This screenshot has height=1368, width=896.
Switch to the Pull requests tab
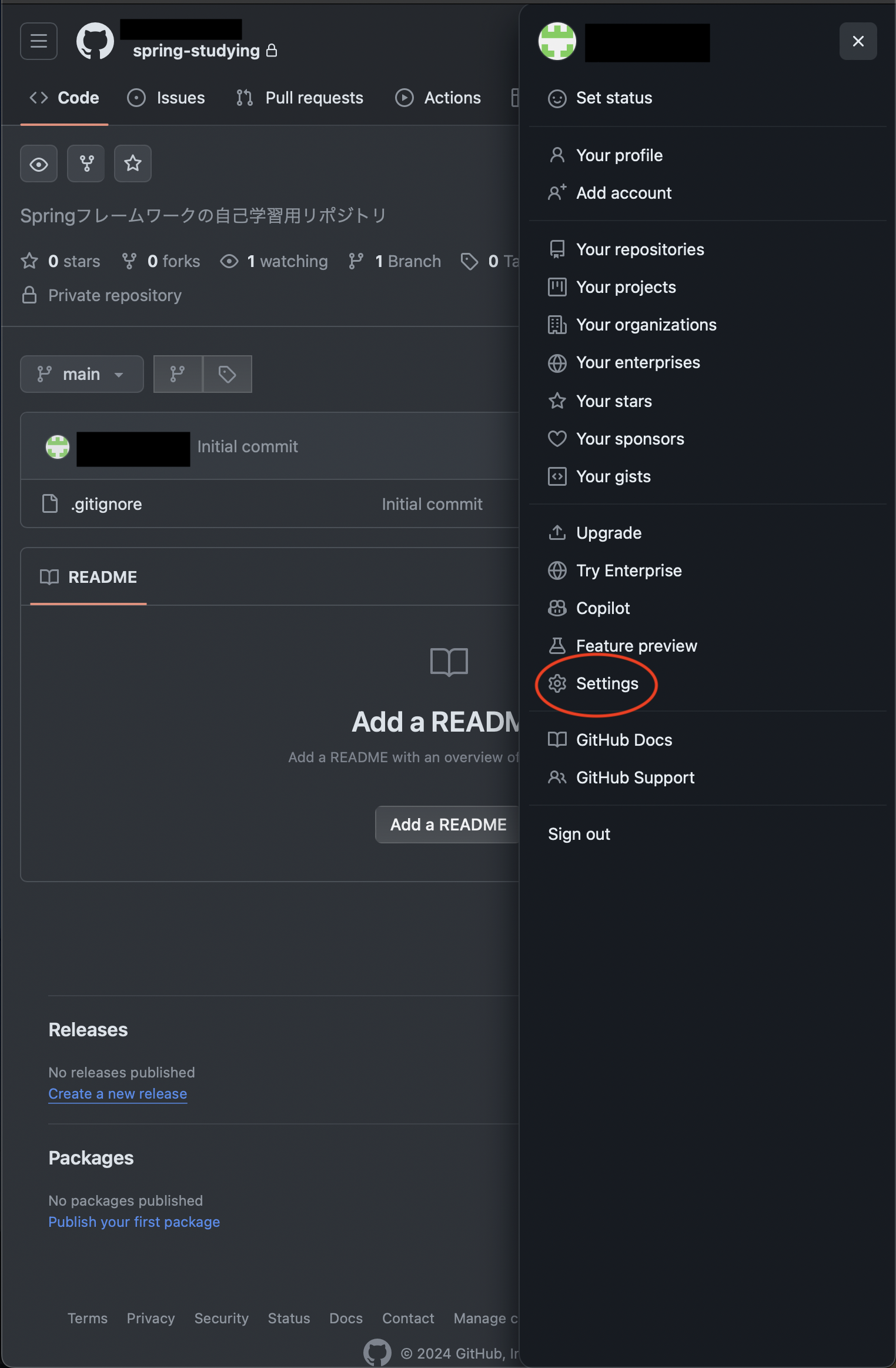pyautogui.click(x=300, y=98)
